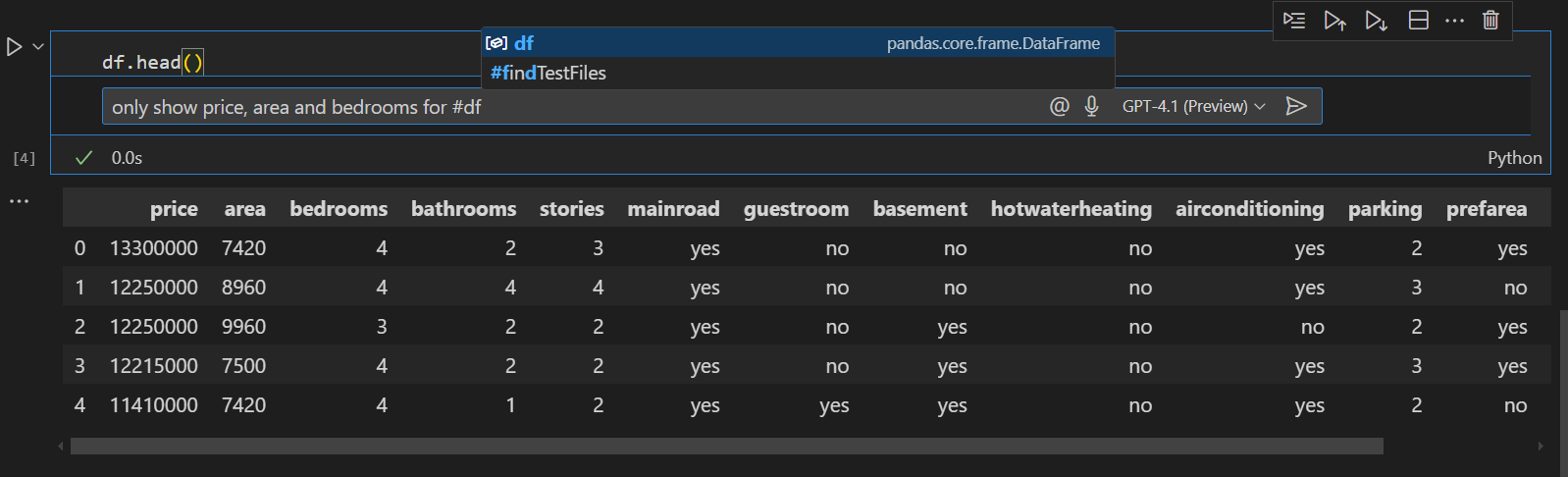
Task: Start voice input with microphone icon
Action: coord(1091,106)
